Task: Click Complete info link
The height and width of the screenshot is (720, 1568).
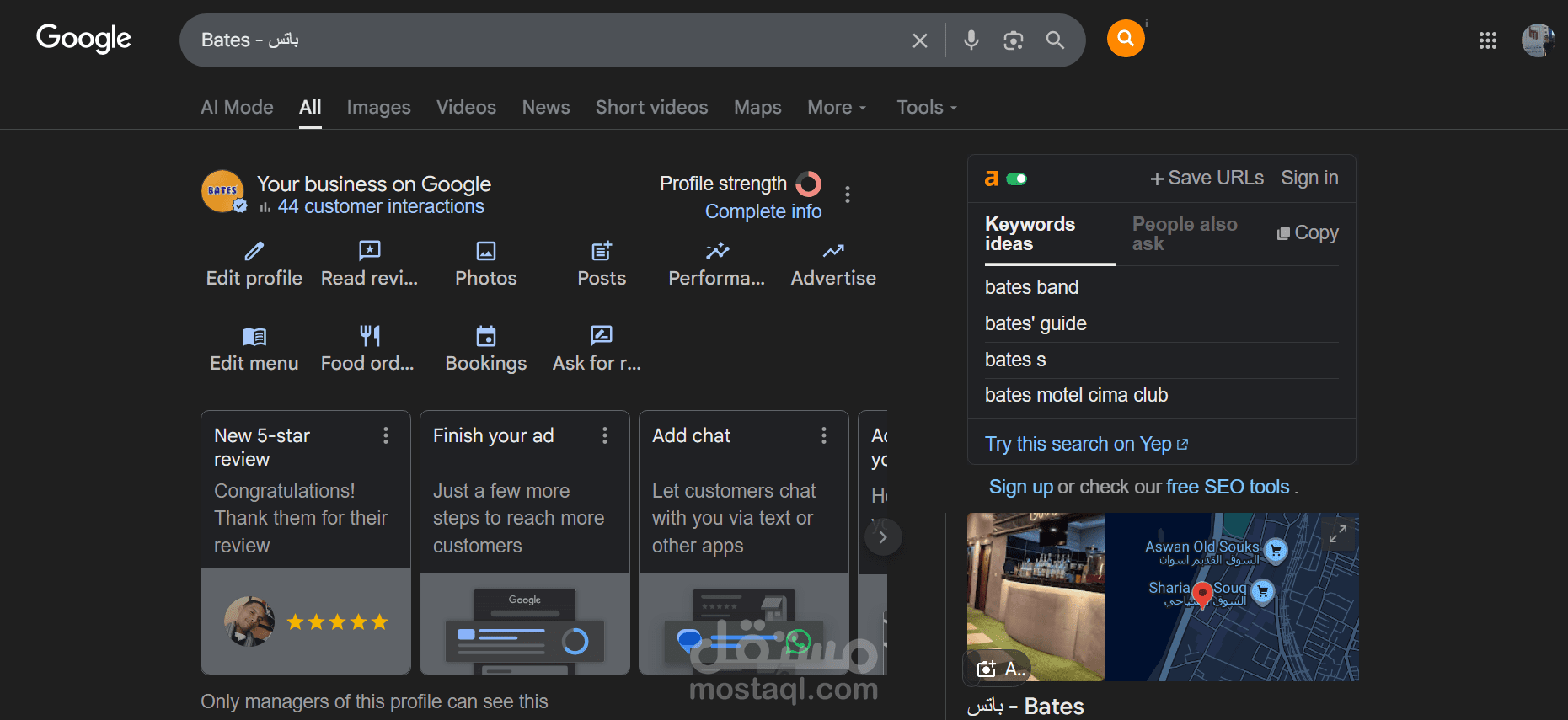Action: (x=763, y=212)
